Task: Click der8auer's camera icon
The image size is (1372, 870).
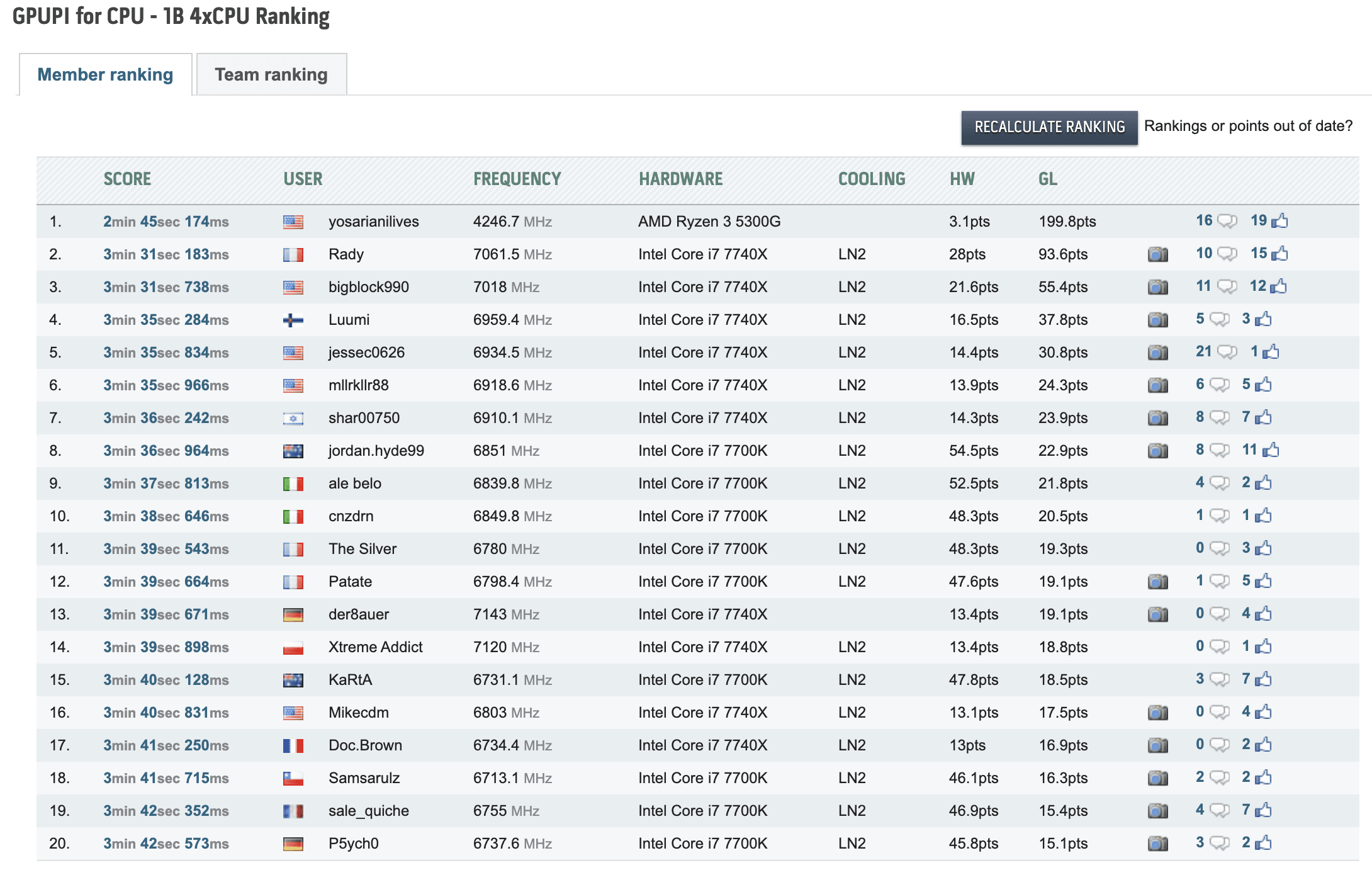Action: [x=1157, y=614]
